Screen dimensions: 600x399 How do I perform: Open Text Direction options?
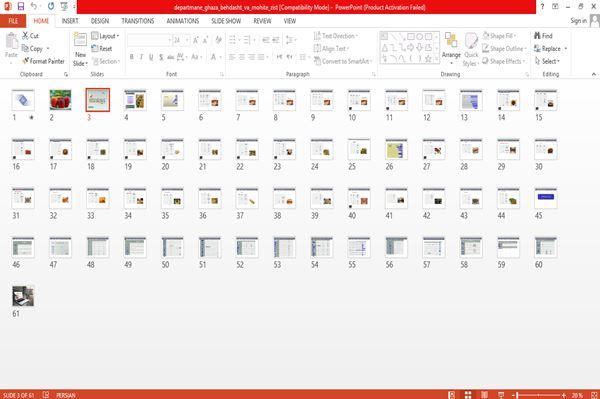point(336,36)
